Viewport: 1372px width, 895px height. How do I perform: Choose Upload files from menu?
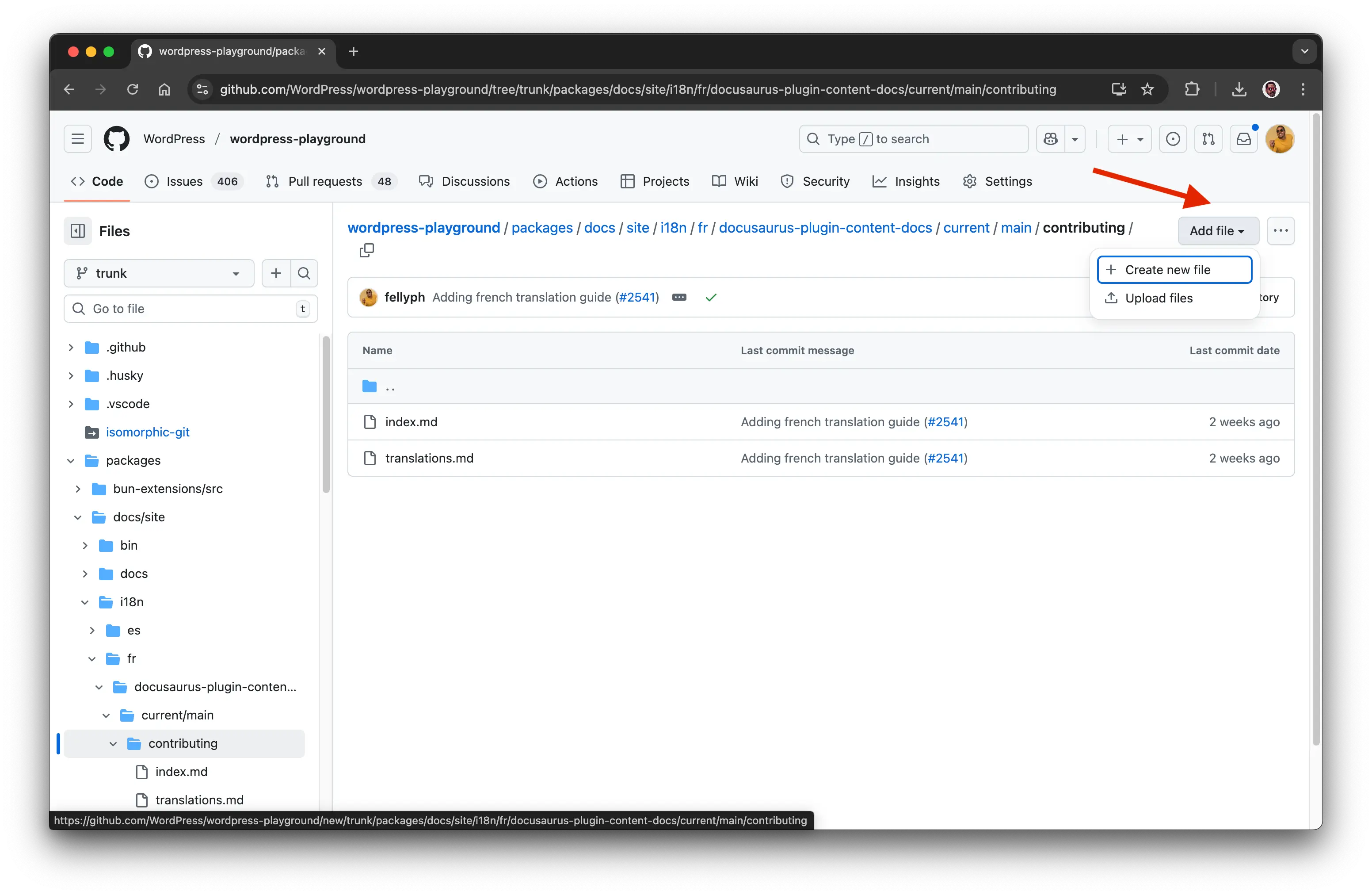click(1158, 298)
